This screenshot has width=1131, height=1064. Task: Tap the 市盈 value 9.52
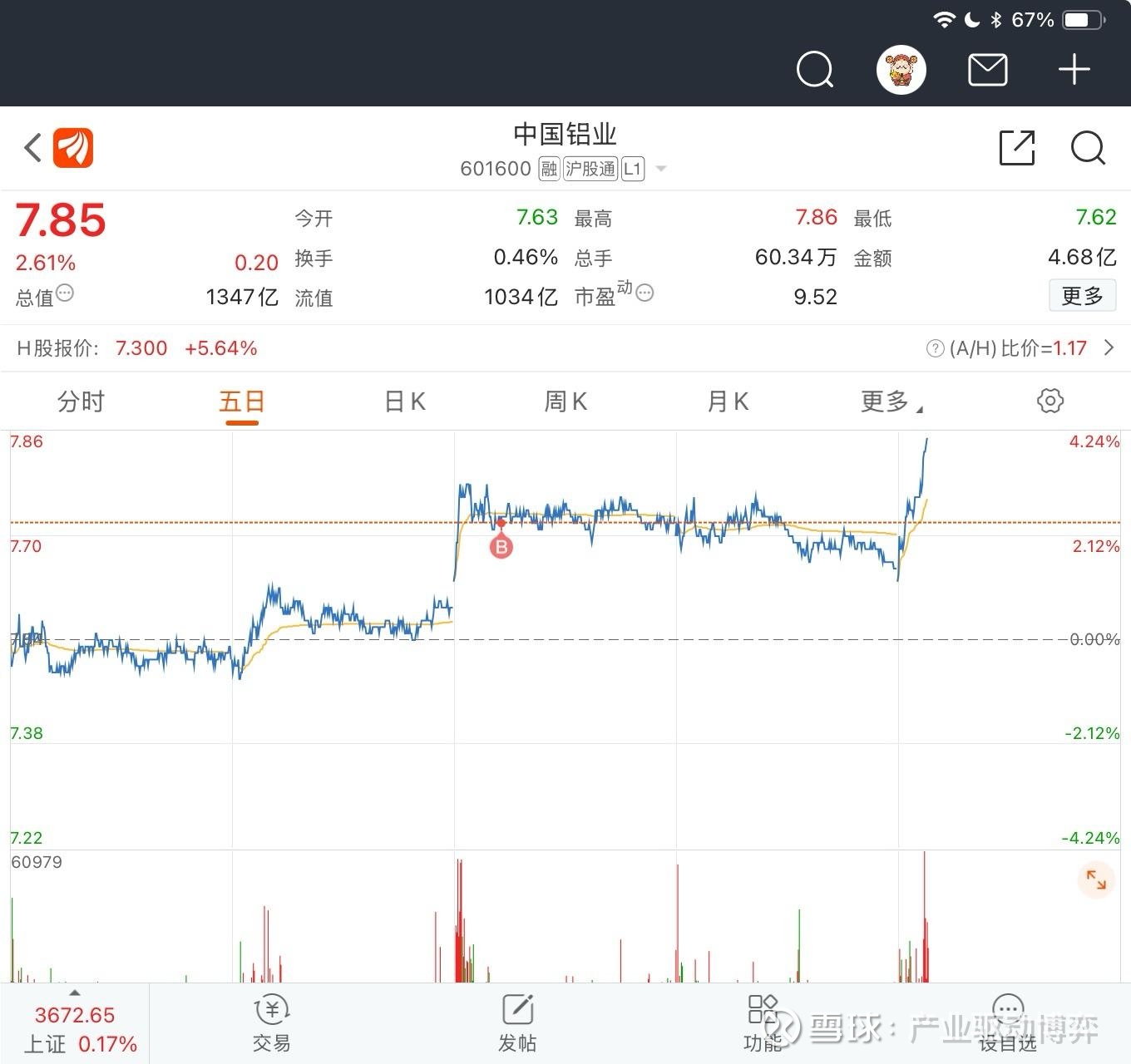815,297
